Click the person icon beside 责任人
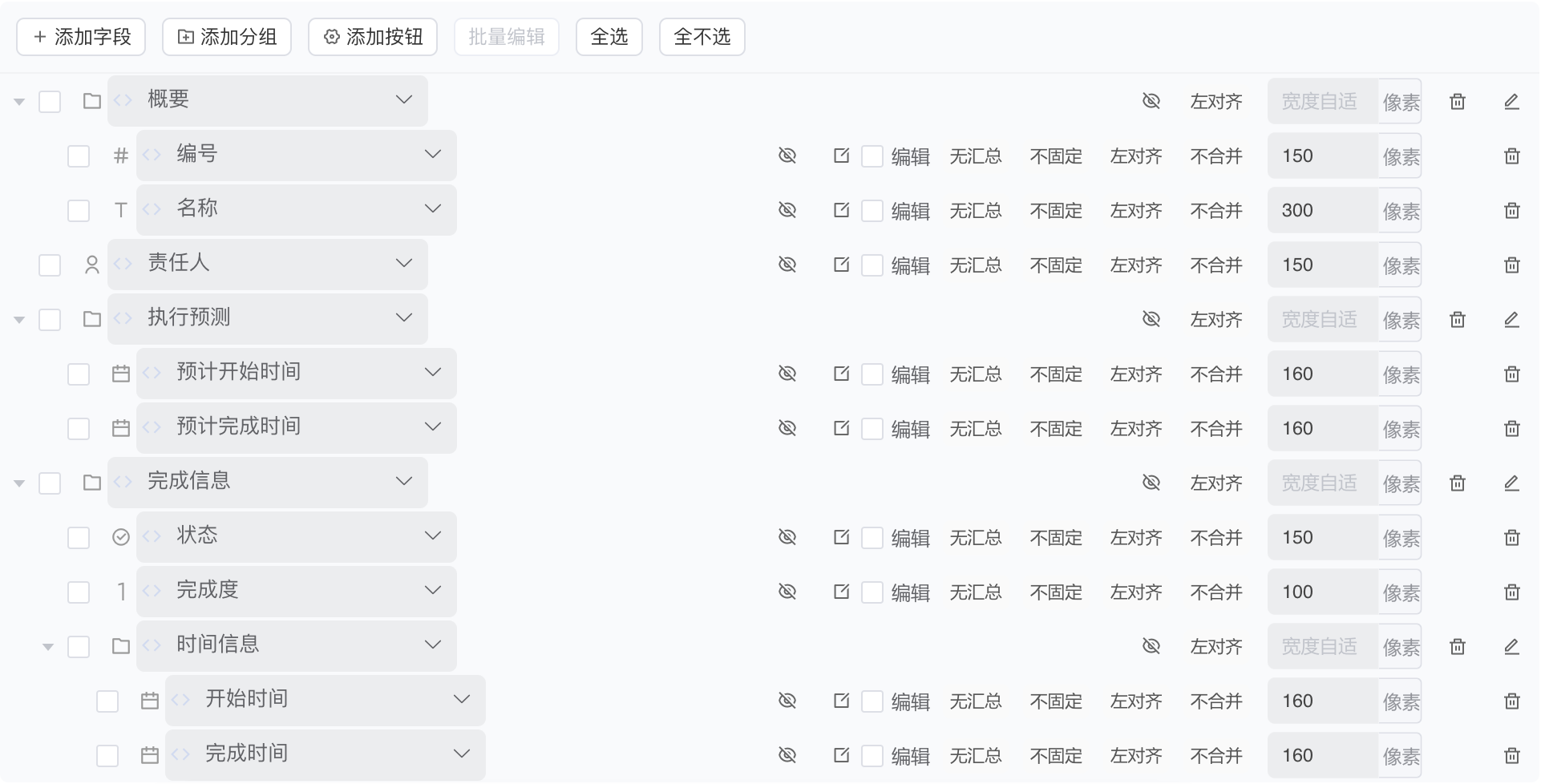1541x784 pixels. (x=91, y=265)
